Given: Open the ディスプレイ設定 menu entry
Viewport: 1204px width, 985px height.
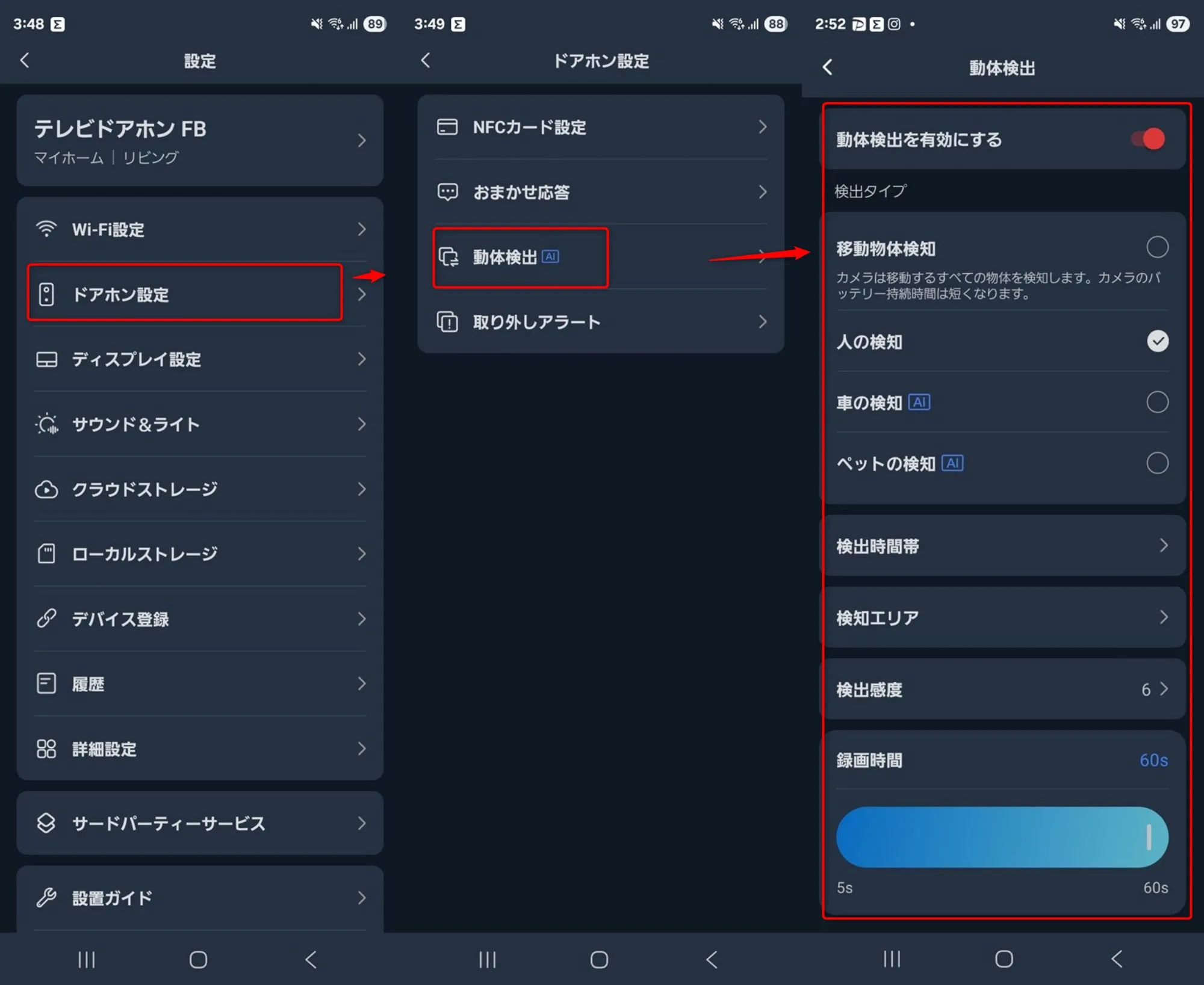Looking at the screenshot, I should (200, 359).
